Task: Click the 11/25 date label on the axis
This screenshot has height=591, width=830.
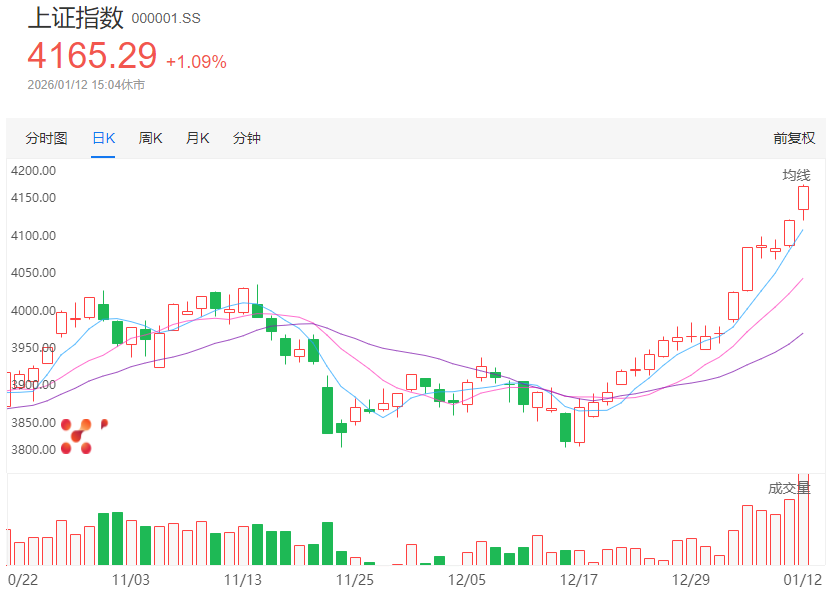Action: pyautogui.click(x=354, y=578)
